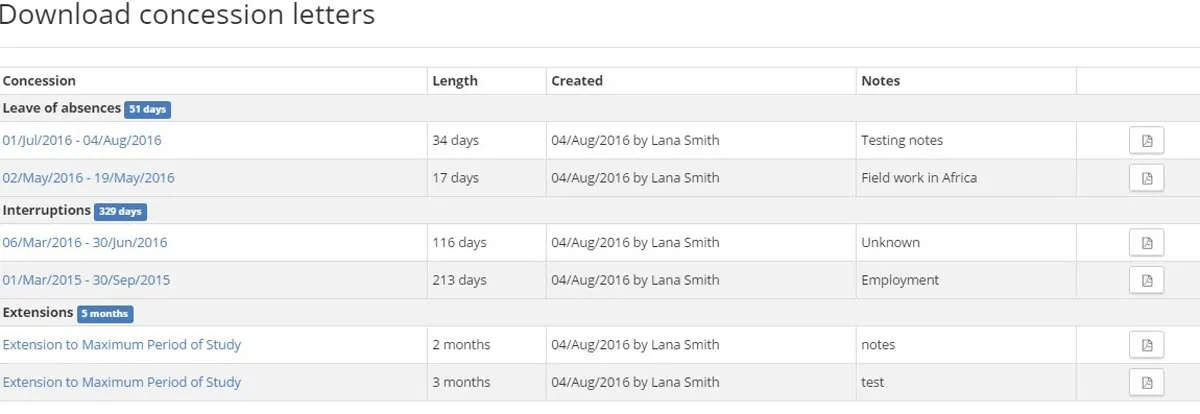The height and width of the screenshot is (414, 1200).
Task: Download PDF for Field work in Africa leave
Action: click(1146, 178)
